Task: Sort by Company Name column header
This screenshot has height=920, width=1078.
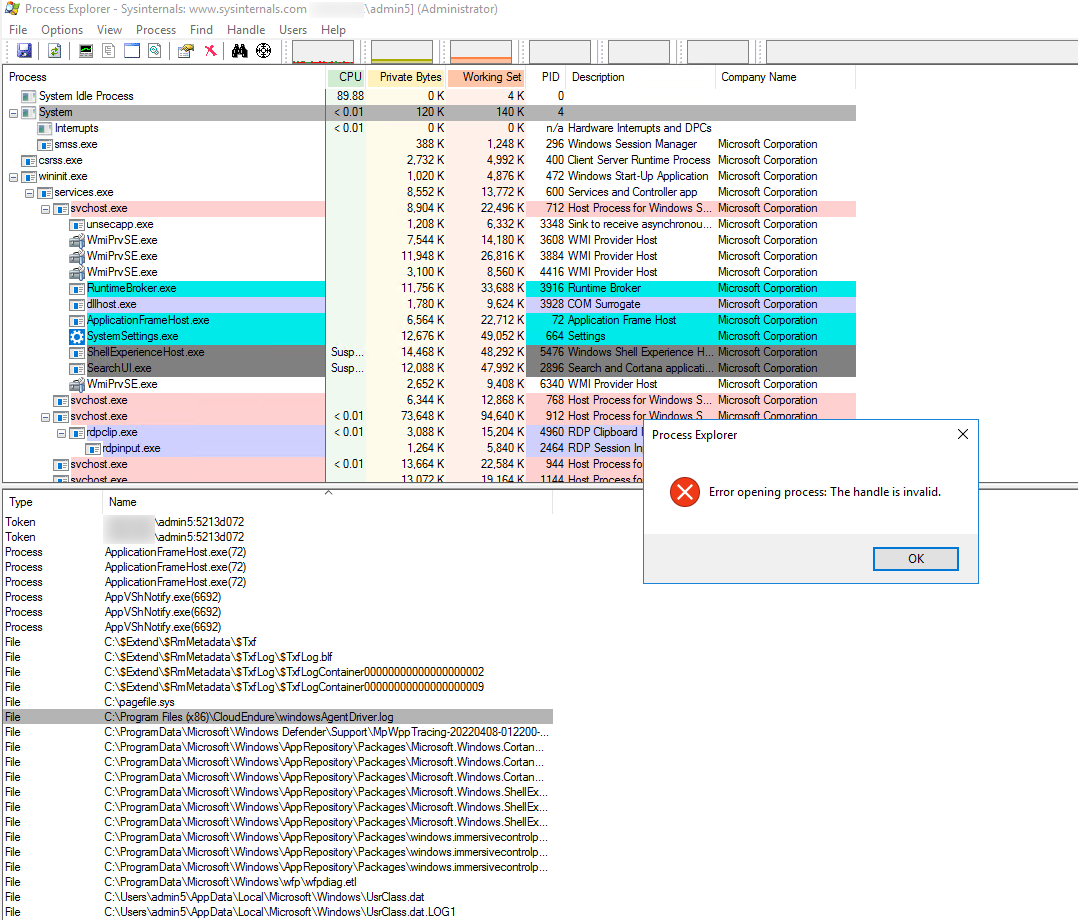Action: coord(785,77)
